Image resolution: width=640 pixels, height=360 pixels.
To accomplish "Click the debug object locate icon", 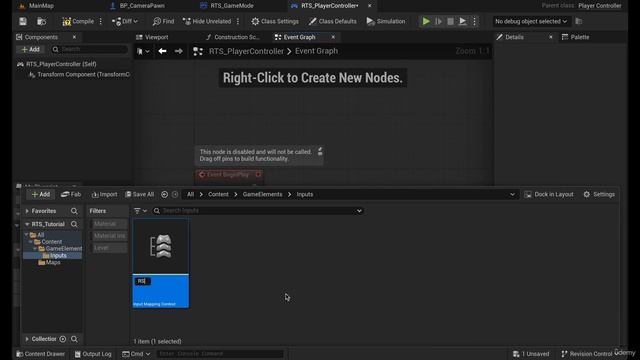I will pyautogui.click(x=578, y=21).
